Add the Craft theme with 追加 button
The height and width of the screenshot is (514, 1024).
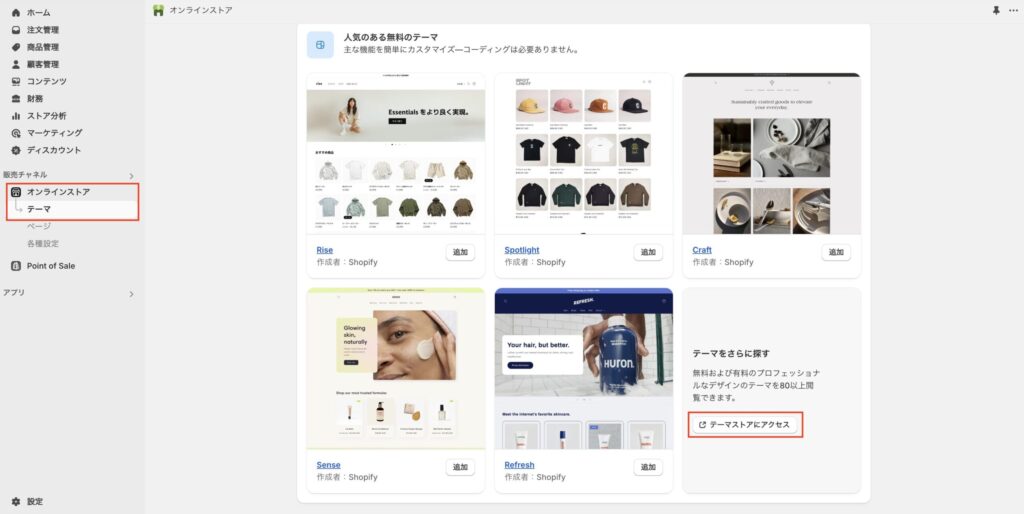pos(836,252)
